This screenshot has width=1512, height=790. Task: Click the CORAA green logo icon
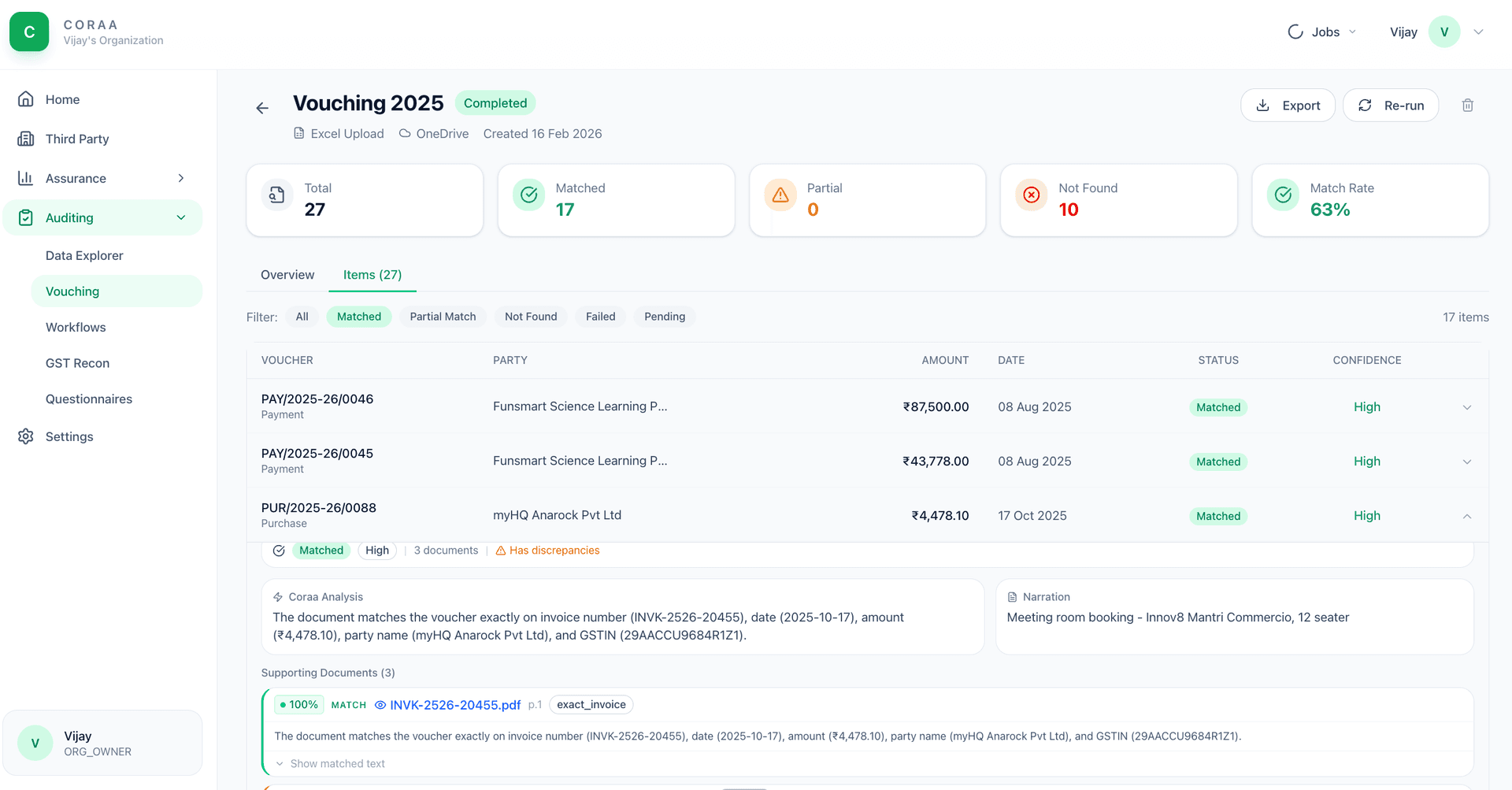coord(29,32)
